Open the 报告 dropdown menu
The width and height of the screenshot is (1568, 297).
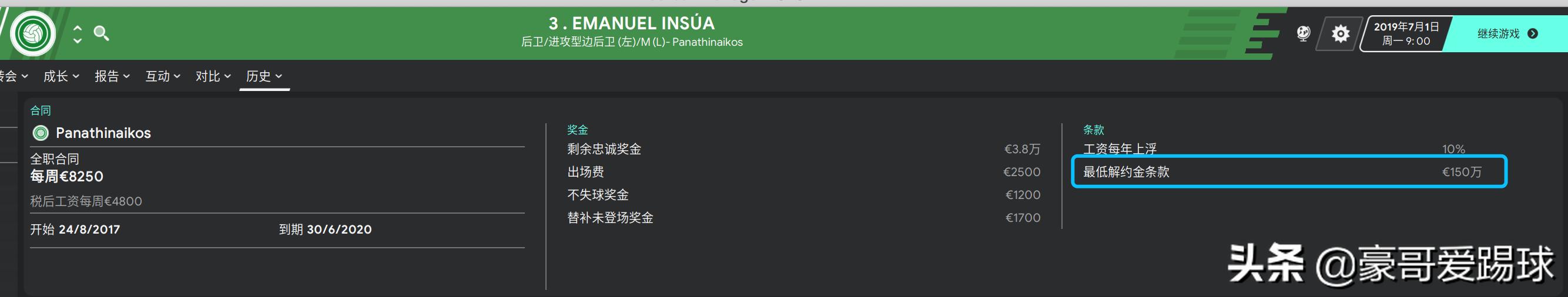(x=112, y=76)
